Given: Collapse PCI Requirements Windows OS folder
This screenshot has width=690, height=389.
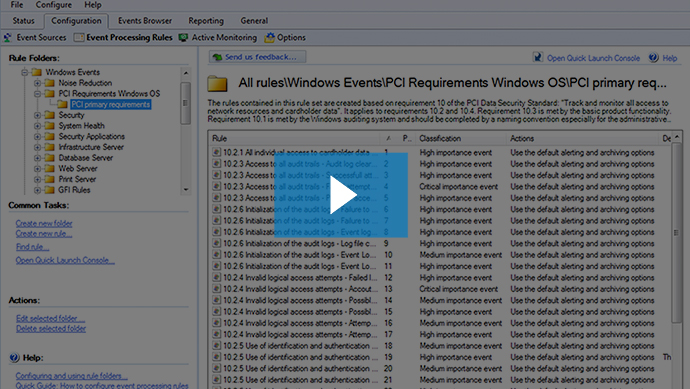Looking at the screenshot, I should [x=37, y=94].
